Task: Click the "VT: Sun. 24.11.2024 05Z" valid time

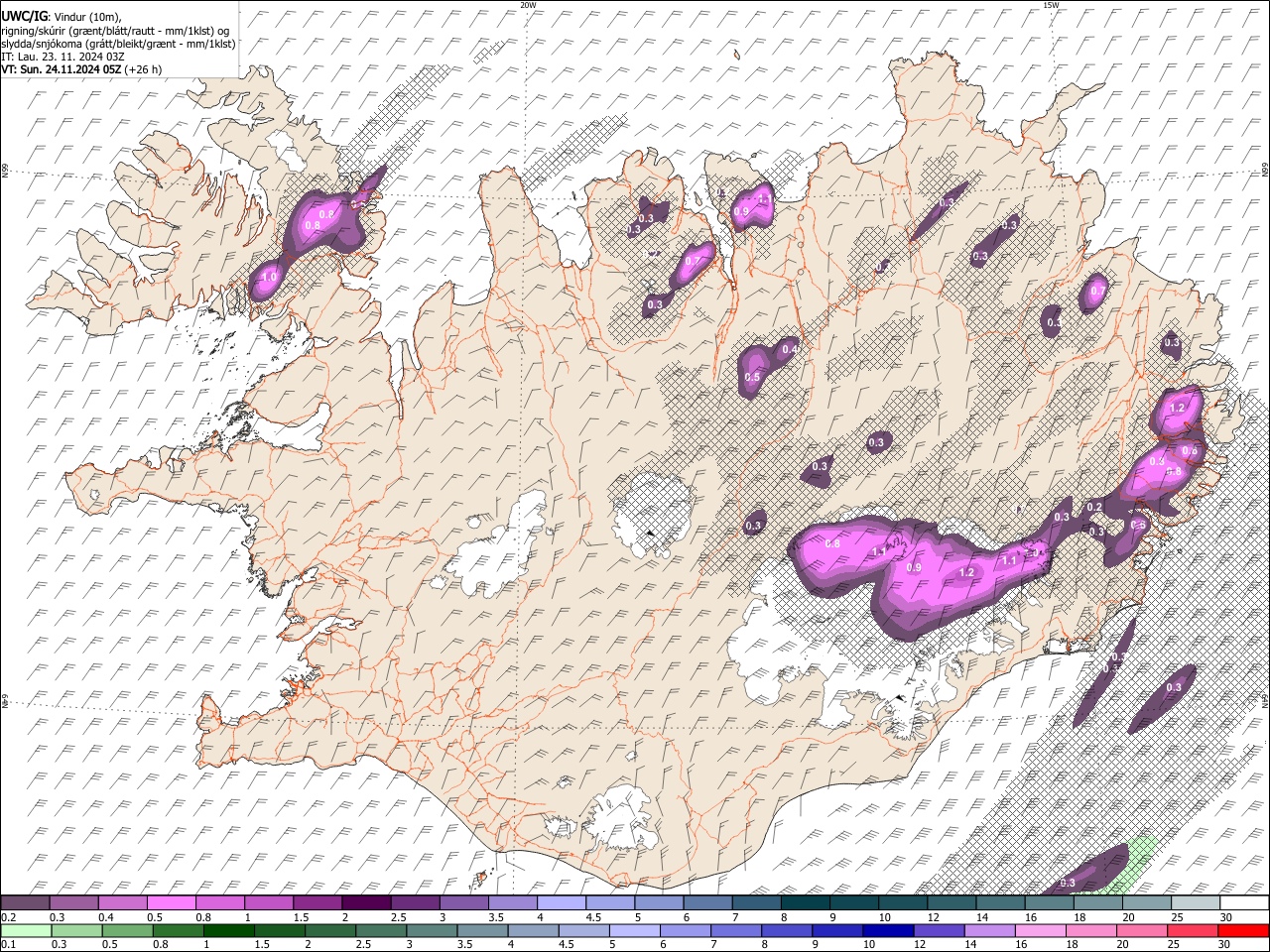Action: (x=61, y=69)
